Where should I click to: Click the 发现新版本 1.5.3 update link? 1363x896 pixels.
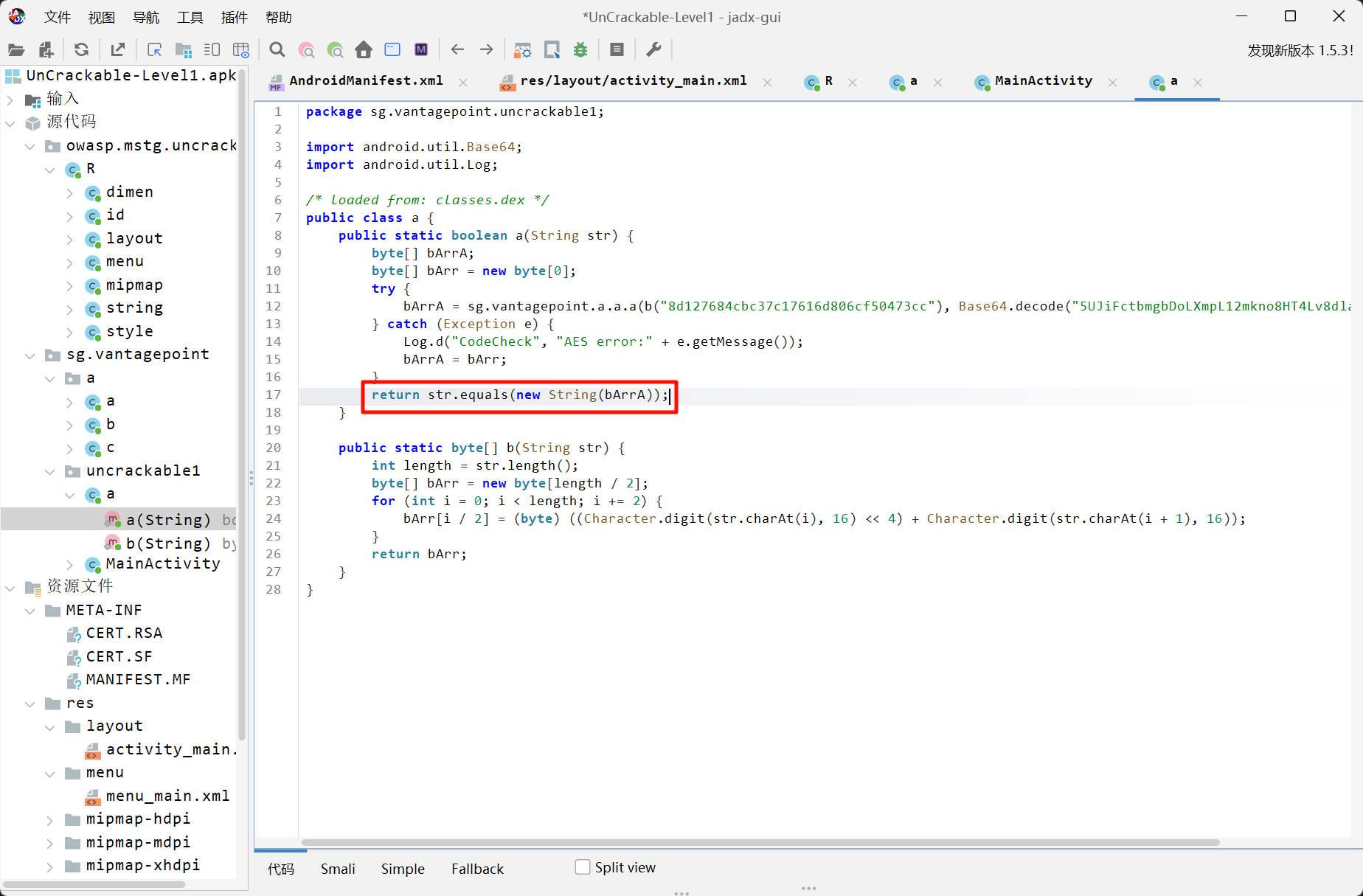pos(1300,50)
